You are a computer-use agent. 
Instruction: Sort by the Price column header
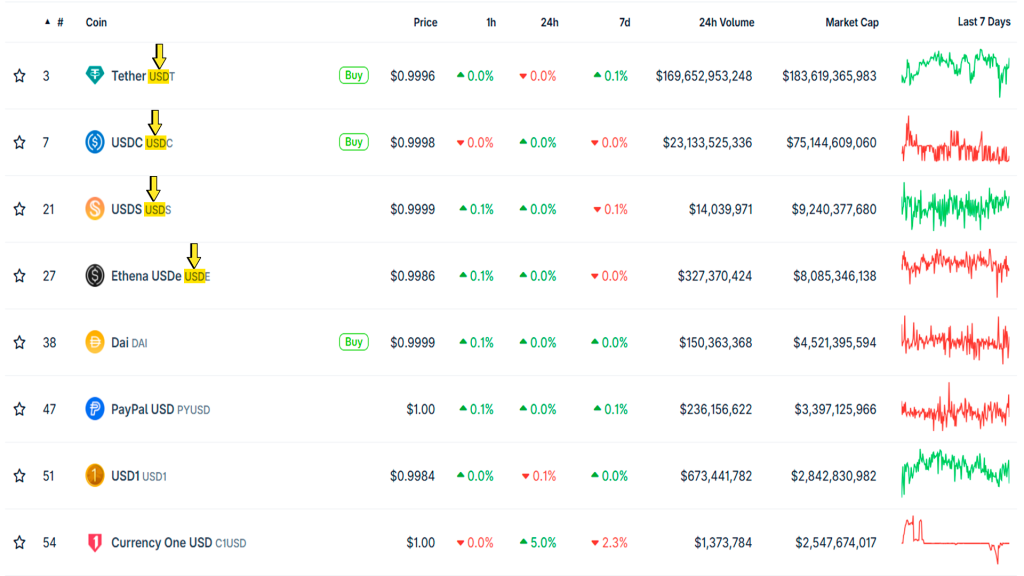coord(425,22)
